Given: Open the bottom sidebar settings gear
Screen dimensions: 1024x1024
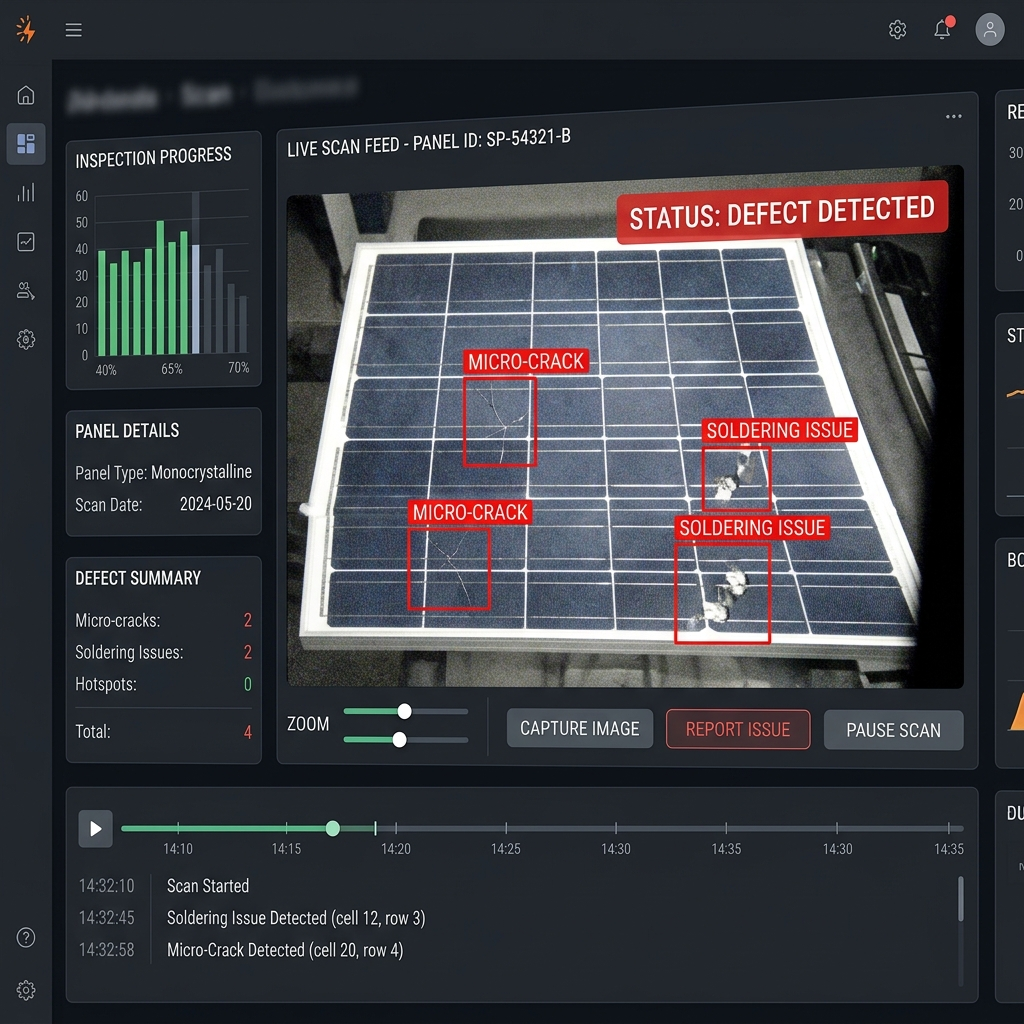Looking at the screenshot, I should point(25,990).
